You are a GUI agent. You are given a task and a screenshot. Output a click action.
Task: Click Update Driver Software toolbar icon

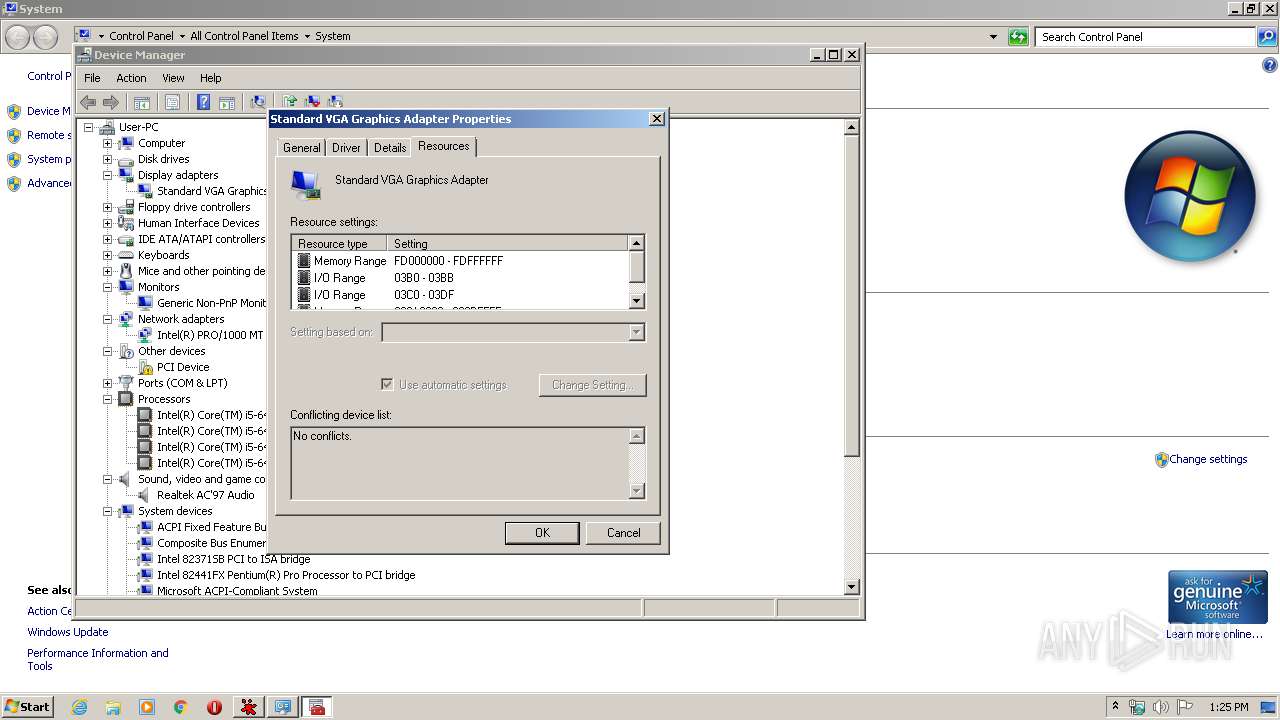click(x=289, y=102)
